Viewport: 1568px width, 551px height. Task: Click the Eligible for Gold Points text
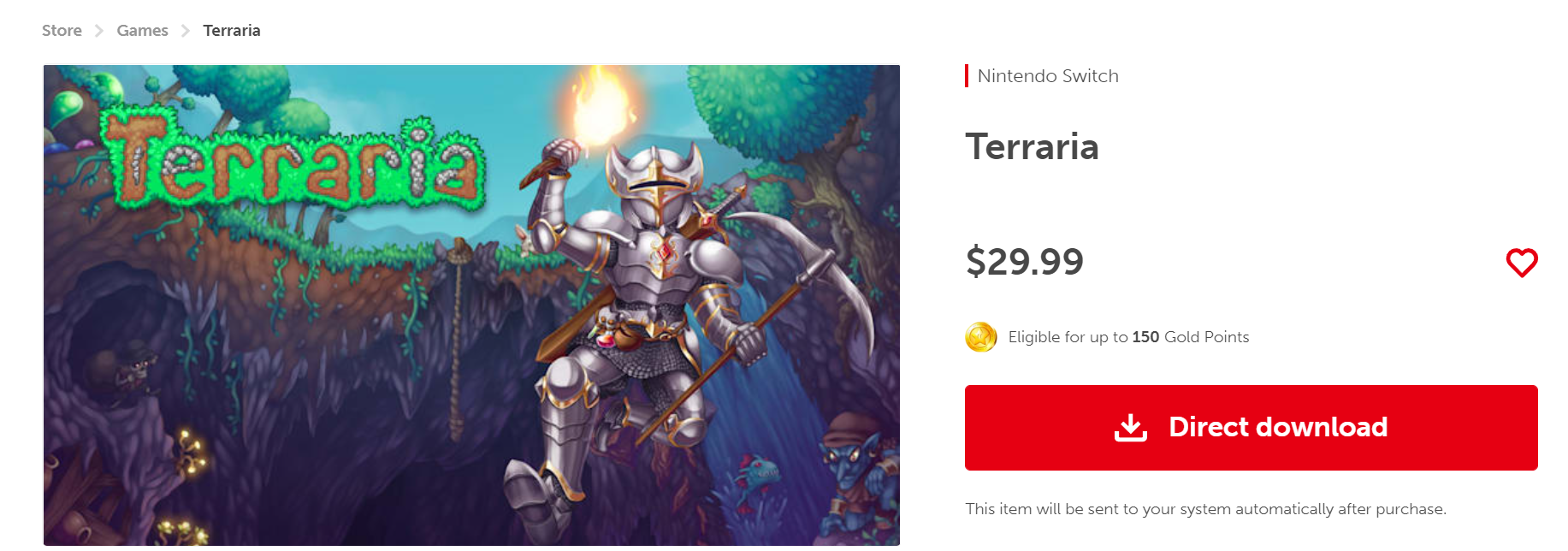1128,337
